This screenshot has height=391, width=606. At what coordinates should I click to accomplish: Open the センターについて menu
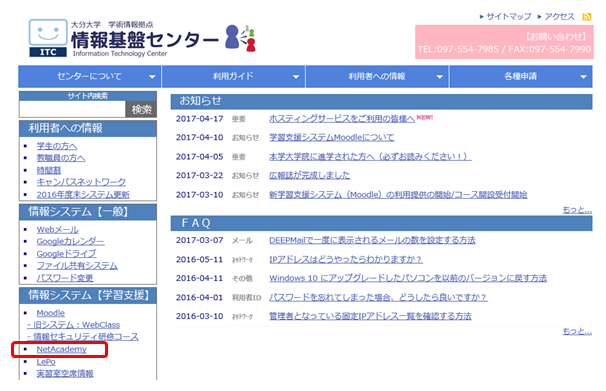pos(90,76)
